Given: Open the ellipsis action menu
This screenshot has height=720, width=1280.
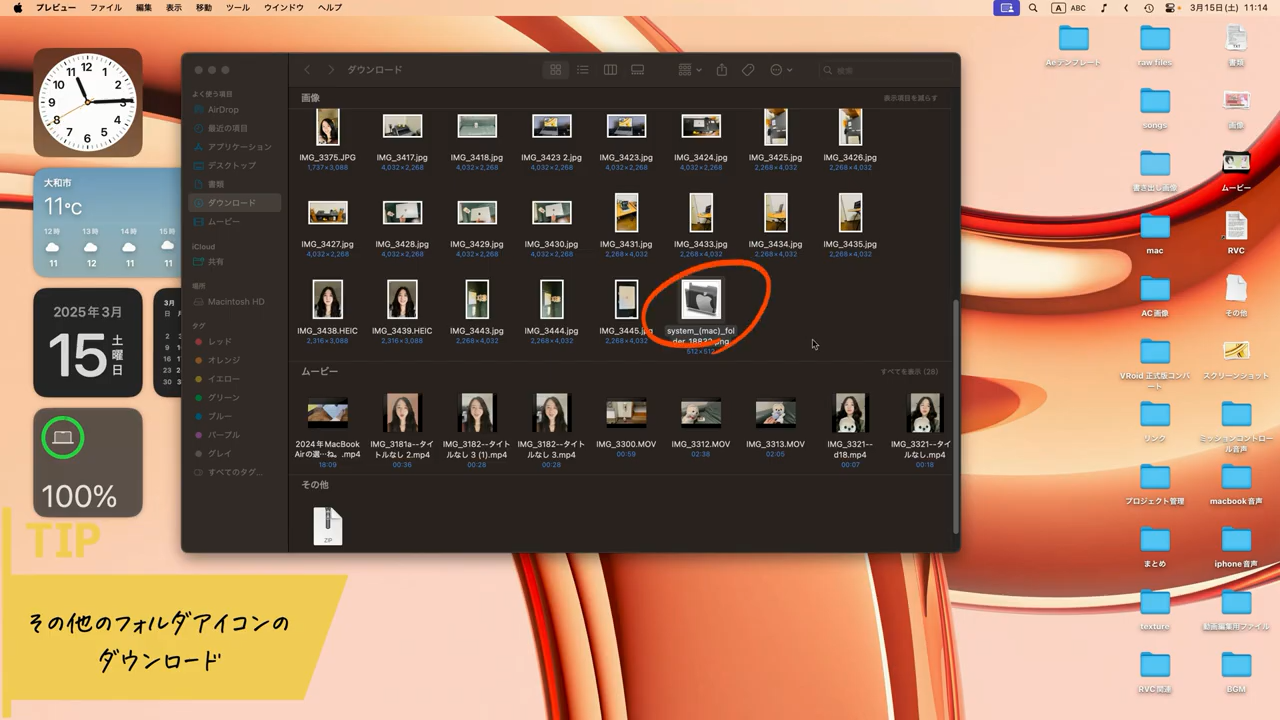Looking at the screenshot, I should pyautogui.click(x=781, y=70).
